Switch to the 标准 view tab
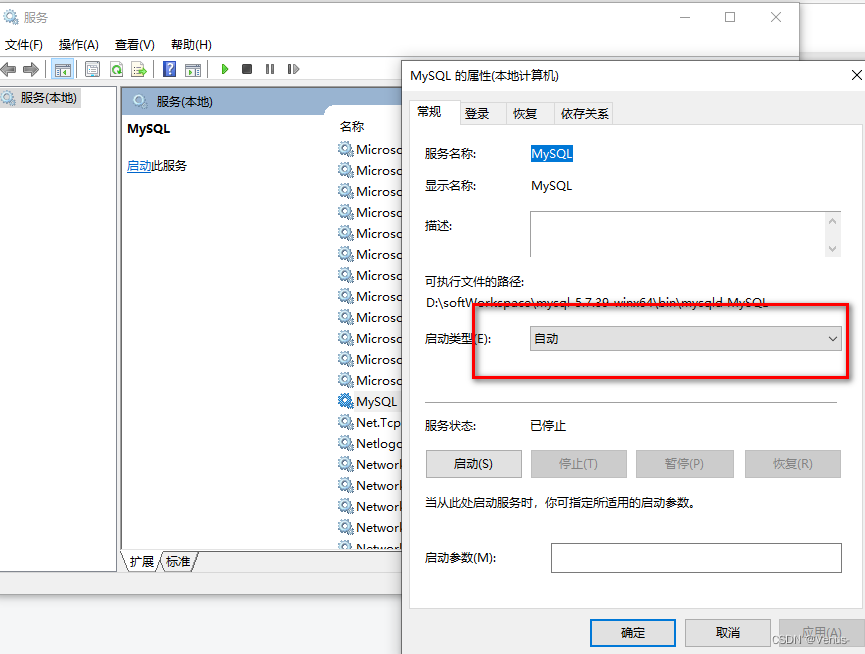865x654 pixels. click(x=178, y=561)
